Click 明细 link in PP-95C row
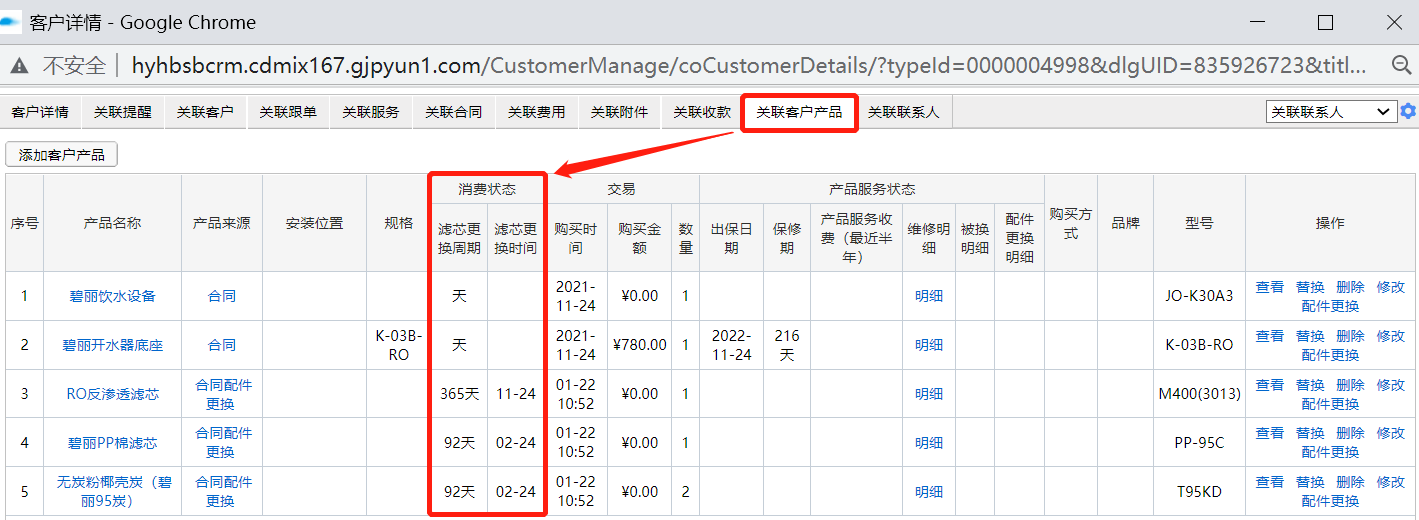This screenshot has height=520, width=1419. [929, 443]
